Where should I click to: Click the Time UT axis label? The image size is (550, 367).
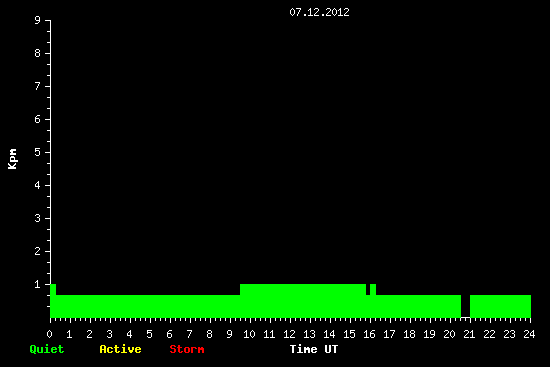pyautogui.click(x=314, y=349)
